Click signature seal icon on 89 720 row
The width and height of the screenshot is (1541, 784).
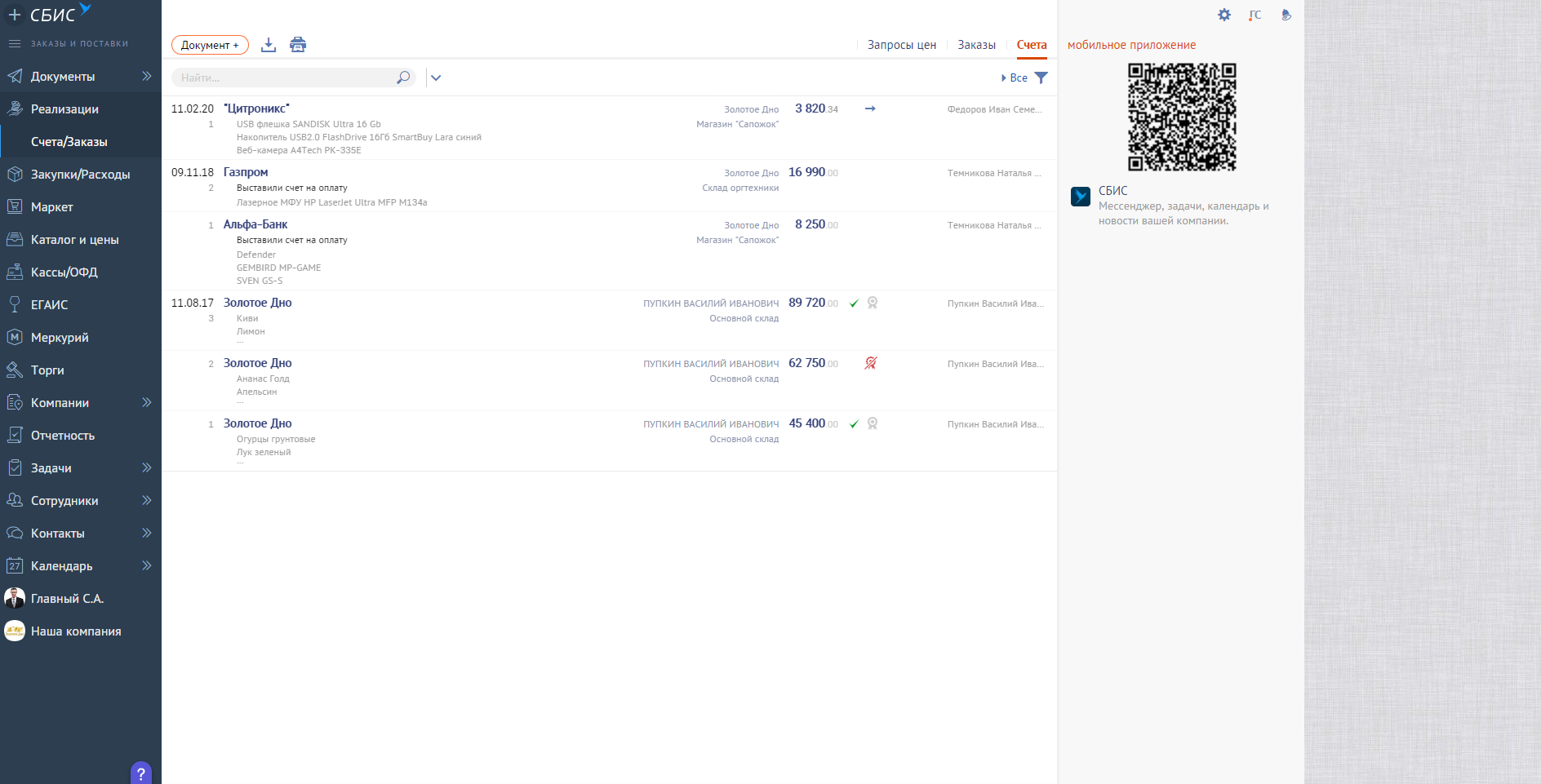point(873,303)
